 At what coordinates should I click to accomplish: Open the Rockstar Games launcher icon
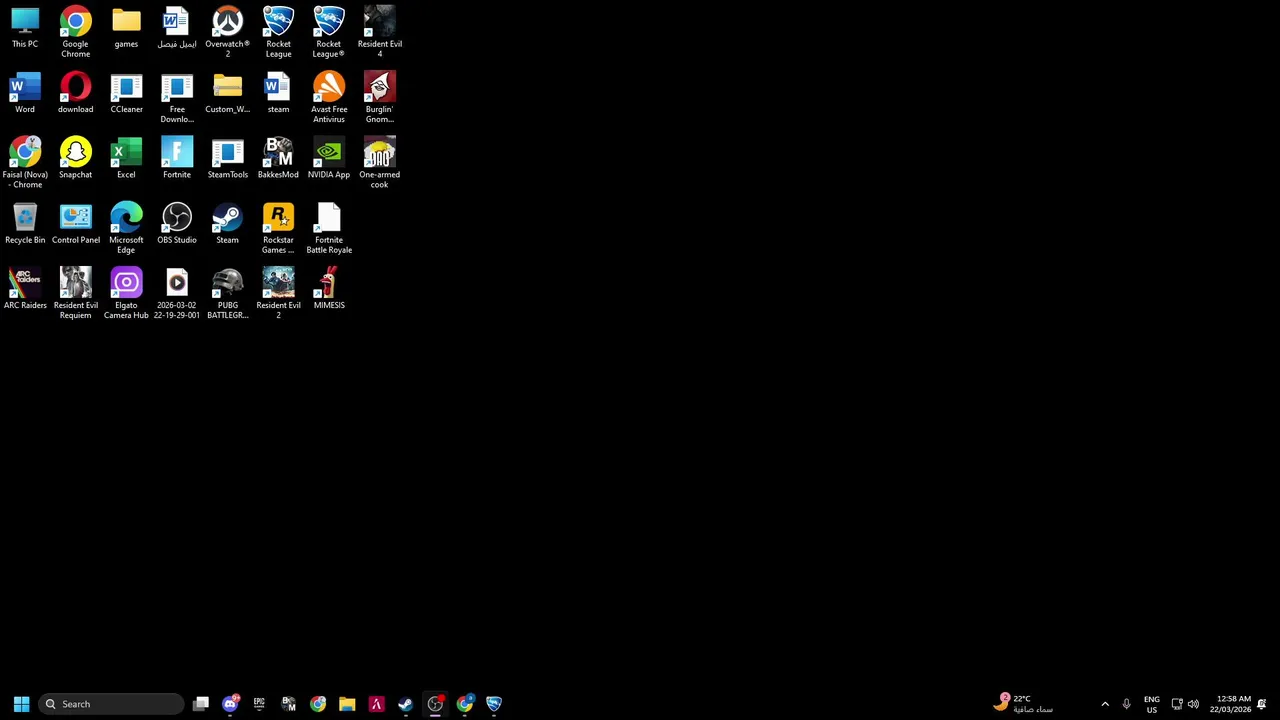pyautogui.click(x=278, y=228)
